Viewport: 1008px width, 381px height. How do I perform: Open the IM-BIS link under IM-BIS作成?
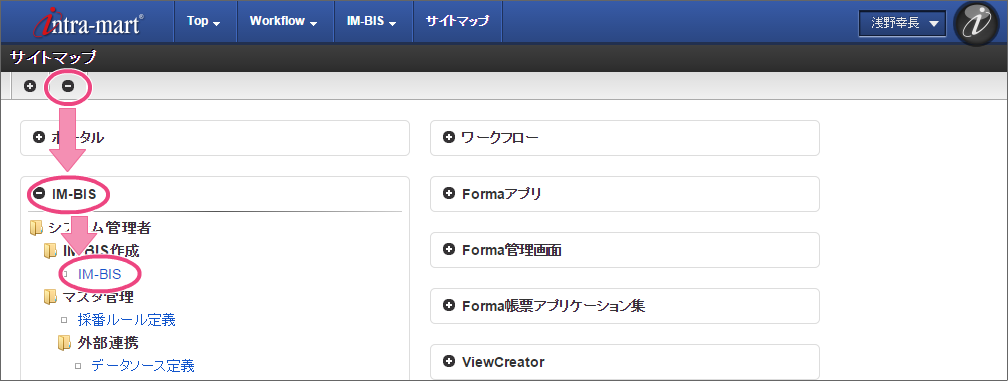pyautogui.click(x=99, y=274)
